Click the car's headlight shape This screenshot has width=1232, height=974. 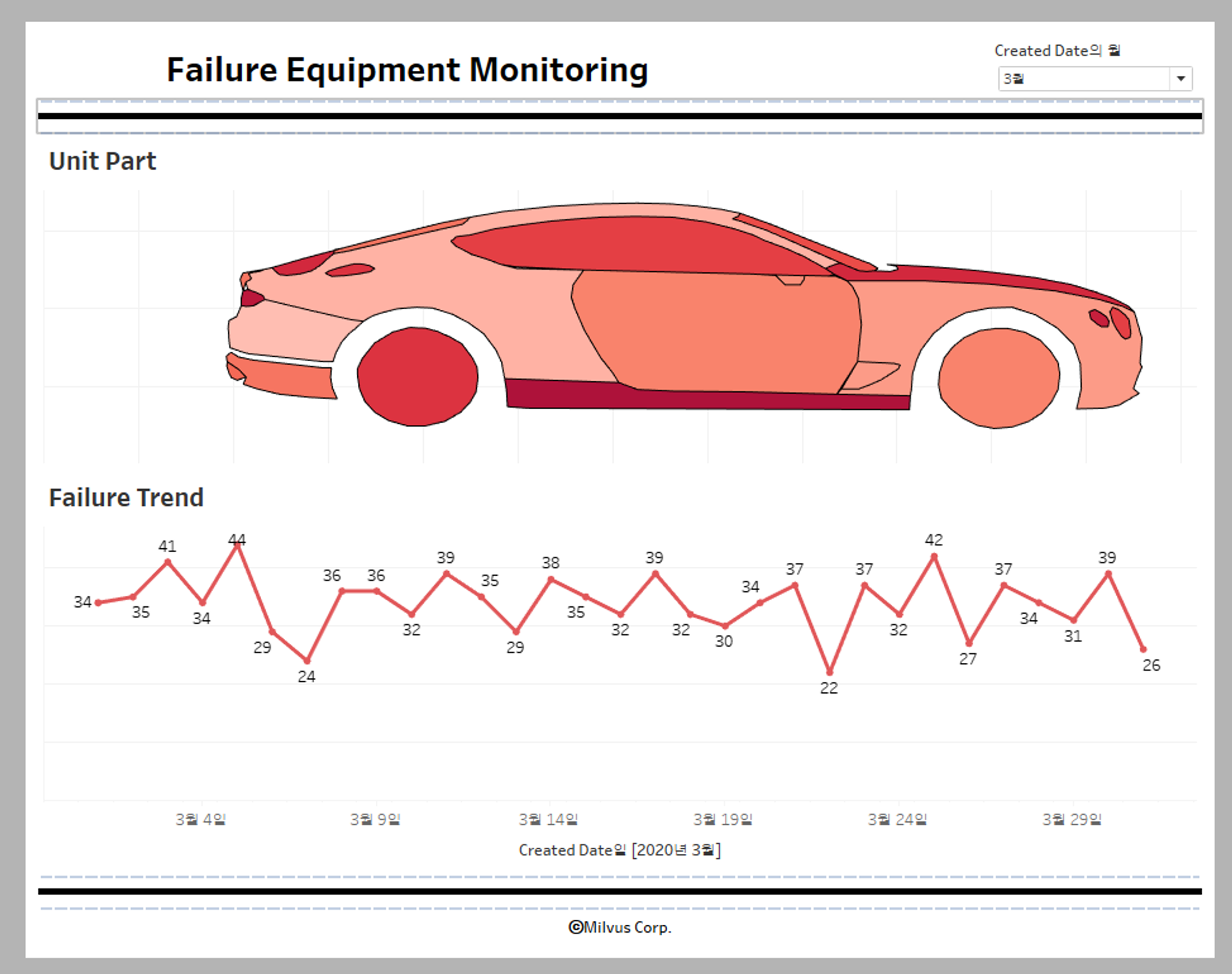(1121, 323)
